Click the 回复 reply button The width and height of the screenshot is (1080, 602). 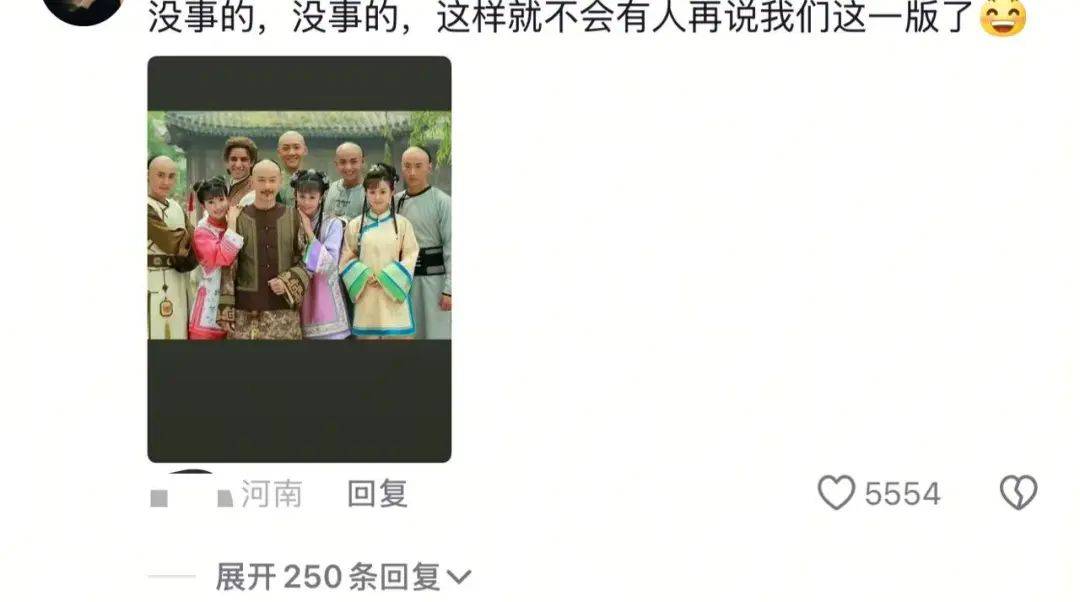377,494
